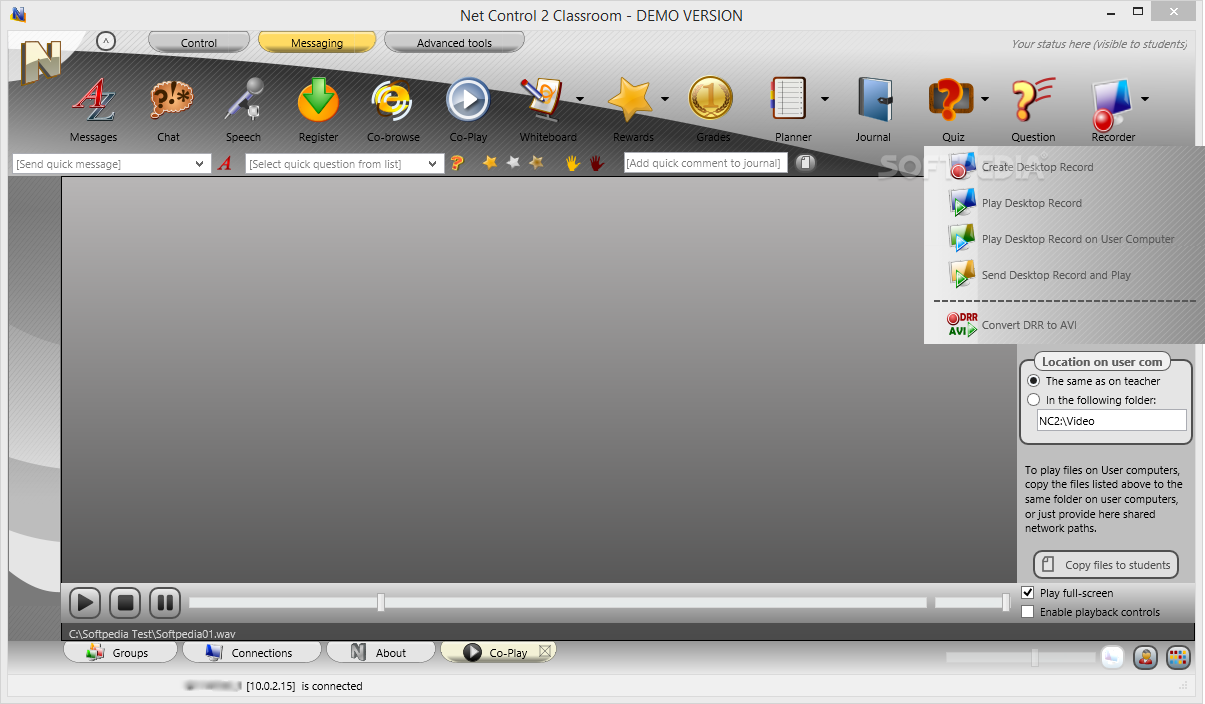Click the bronze star reward icon
1205x704 pixels.
click(x=537, y=162)
